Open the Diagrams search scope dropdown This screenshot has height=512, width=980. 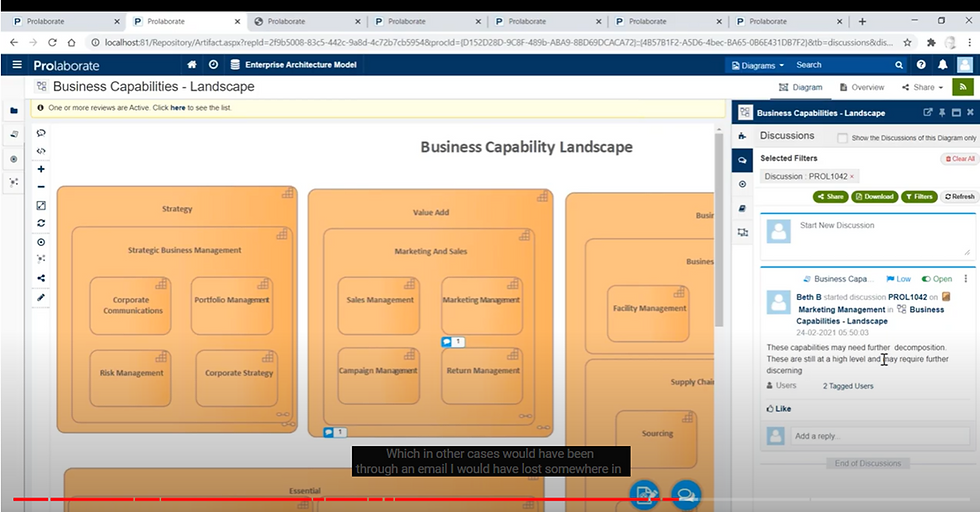[x=758, y=65]
